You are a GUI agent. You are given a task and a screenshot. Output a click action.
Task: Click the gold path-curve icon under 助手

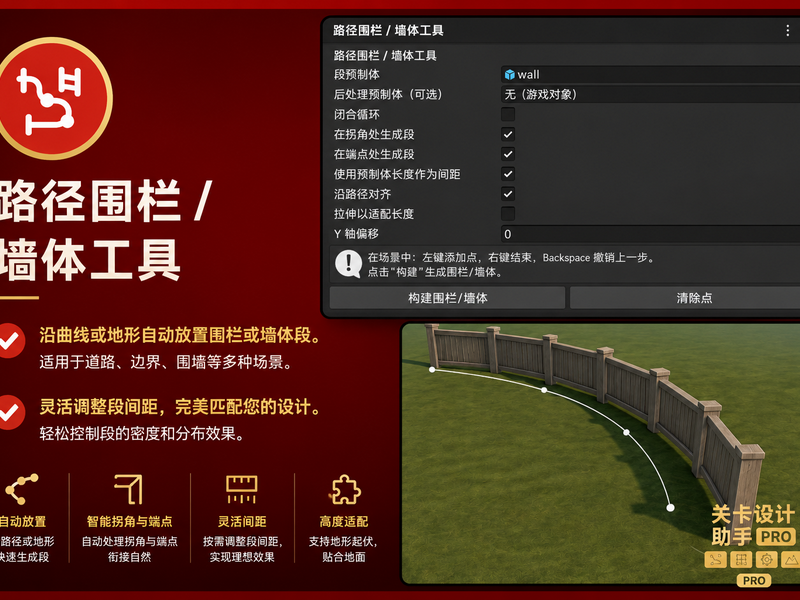pos(715,560)
